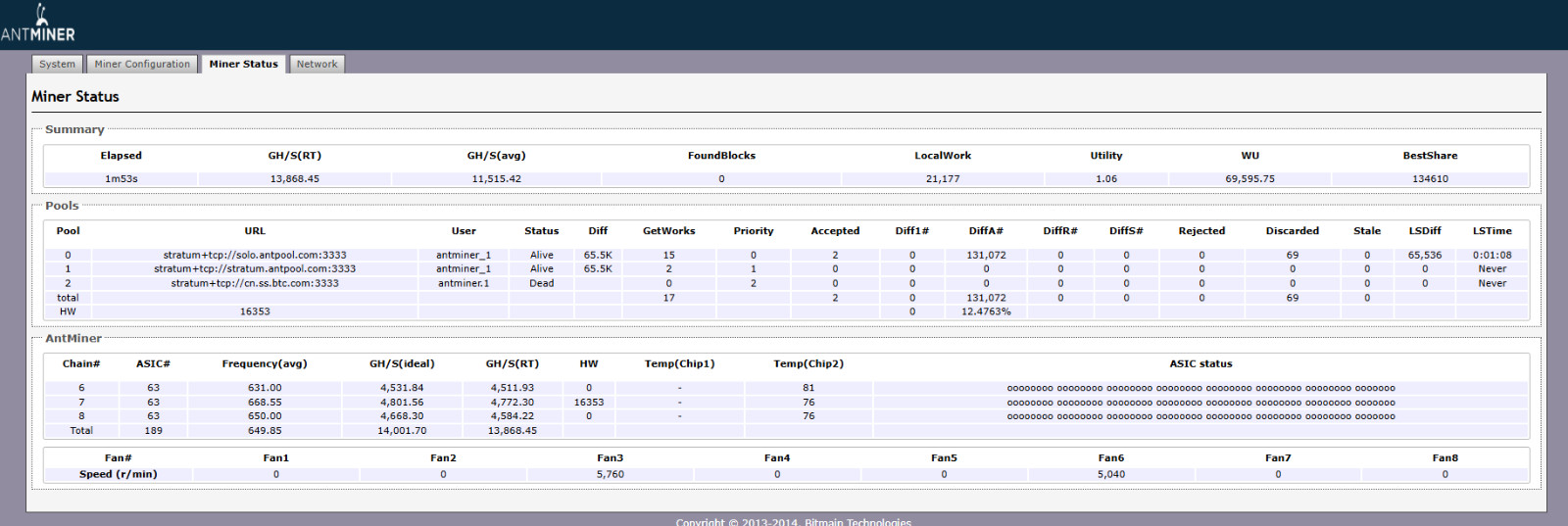Screen dimensions: 1568x526
Task: Click Fan3 speed 5,760
Action: tap(611, 474)
